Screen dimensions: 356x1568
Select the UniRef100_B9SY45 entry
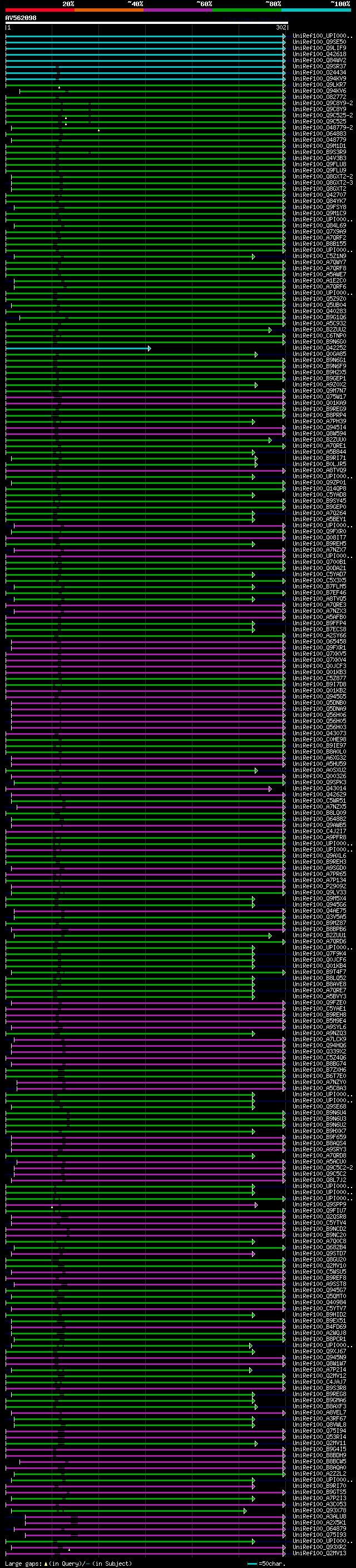(x=319, y=501)
